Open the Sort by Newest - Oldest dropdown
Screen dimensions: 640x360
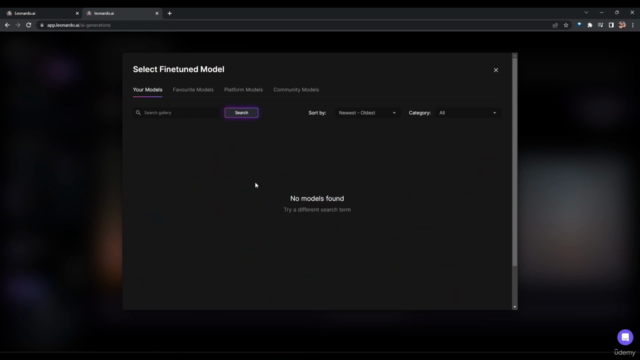(367, 113)
